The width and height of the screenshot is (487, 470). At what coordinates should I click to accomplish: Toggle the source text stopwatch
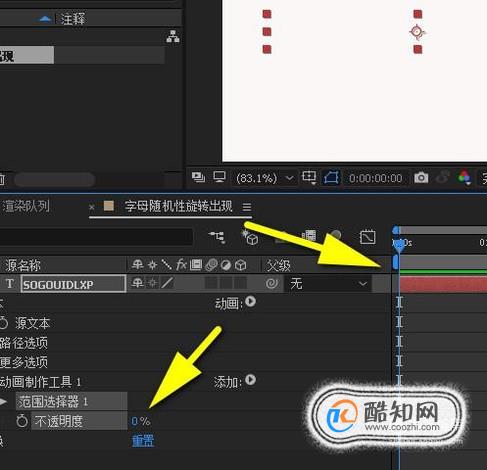(x=3, y=322)
